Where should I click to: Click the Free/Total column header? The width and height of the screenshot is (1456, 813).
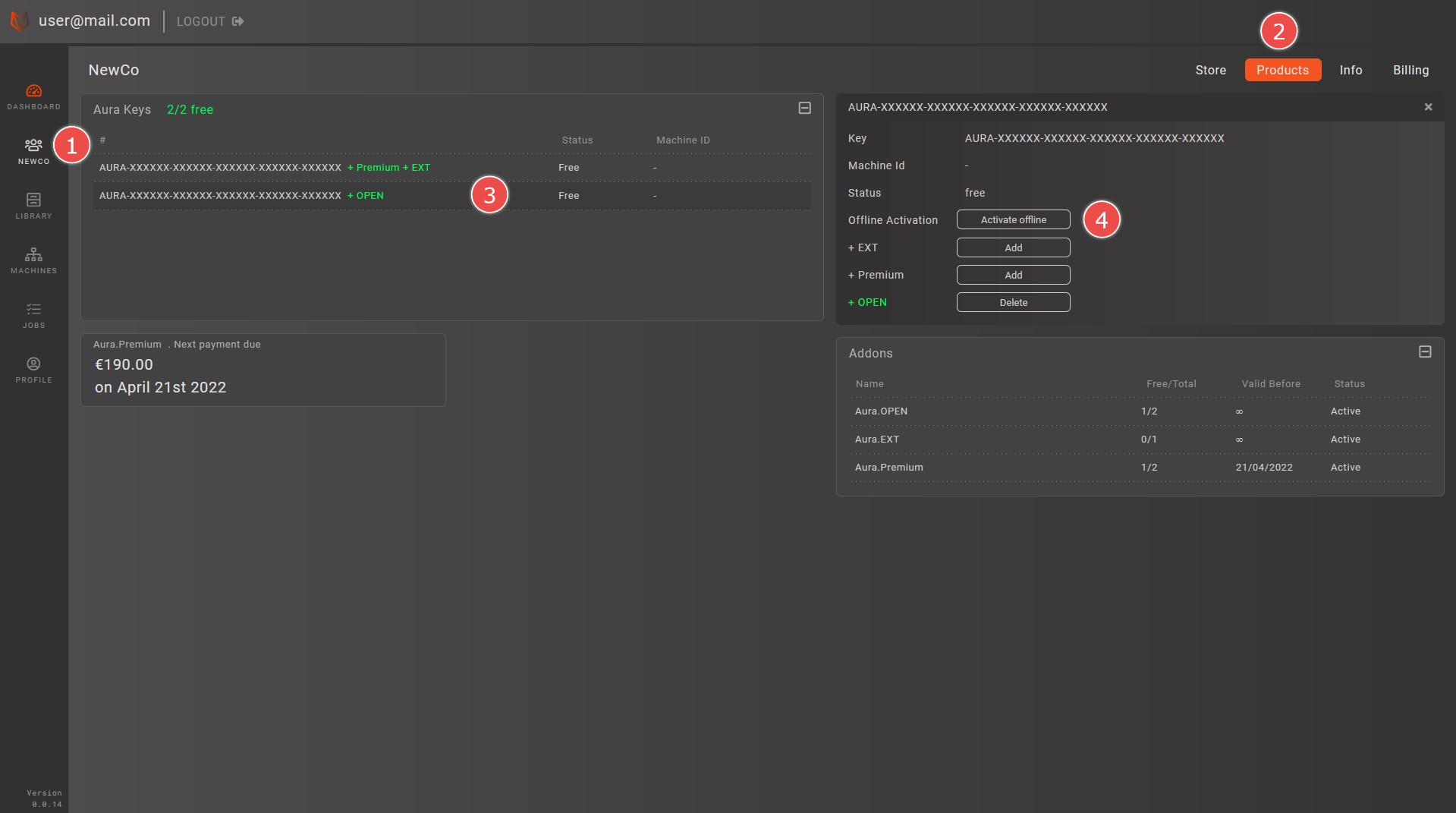(x=1171, y=384)
